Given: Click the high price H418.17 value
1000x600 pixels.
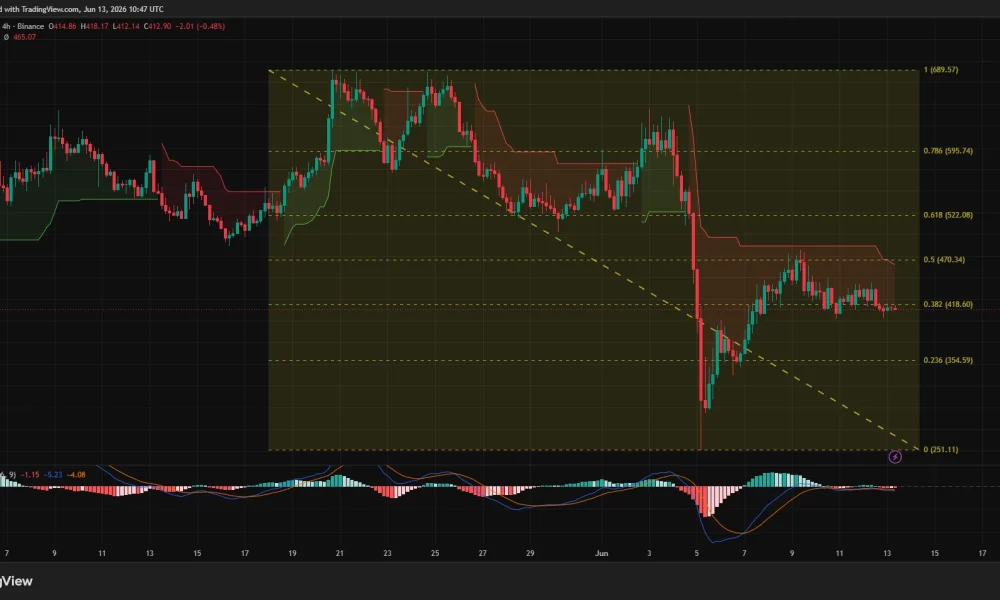Looking at the screenshot, I should pyautogui.click(x=94, y=26).
